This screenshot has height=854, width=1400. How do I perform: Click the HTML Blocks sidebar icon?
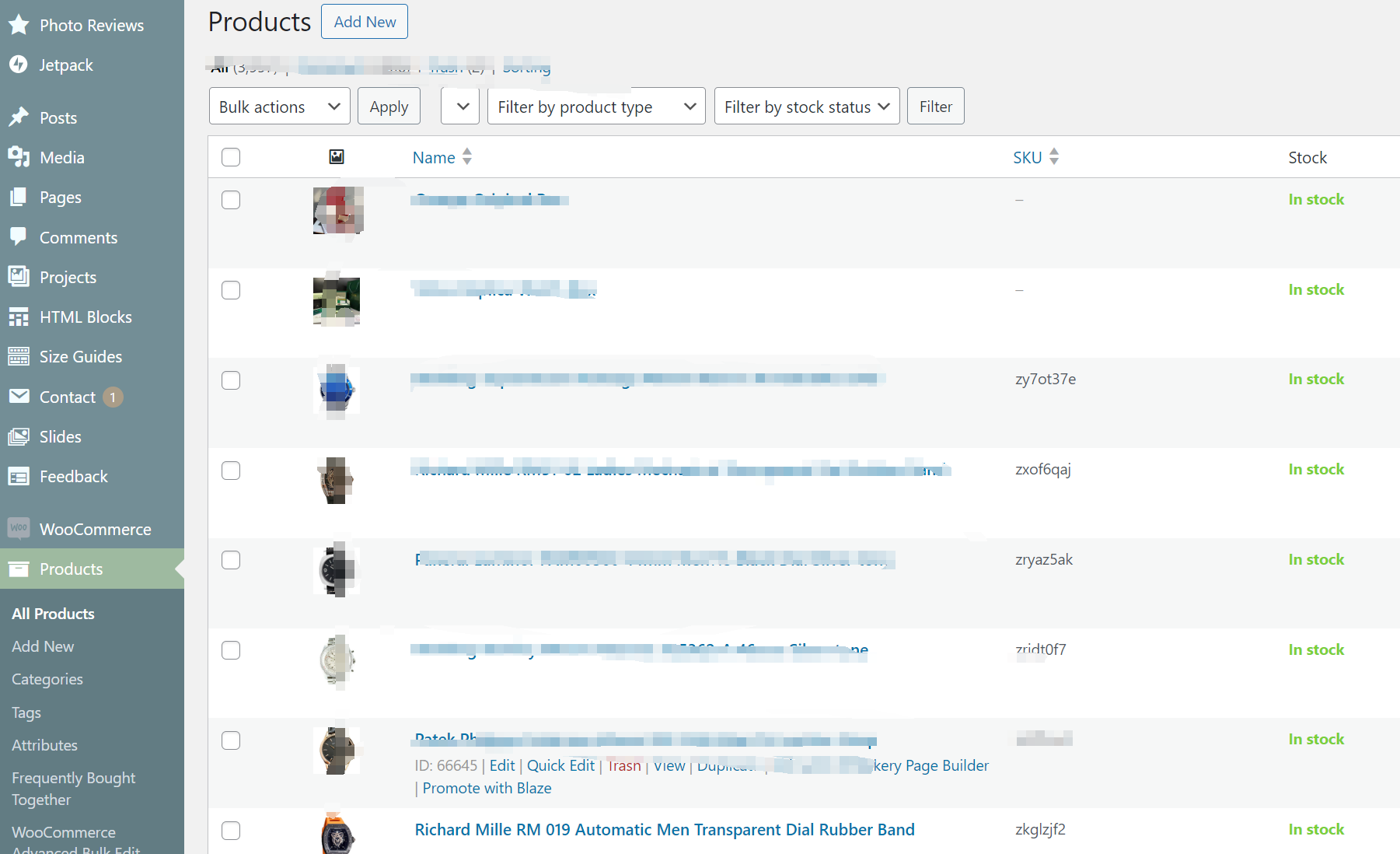(x=19, y=317)
